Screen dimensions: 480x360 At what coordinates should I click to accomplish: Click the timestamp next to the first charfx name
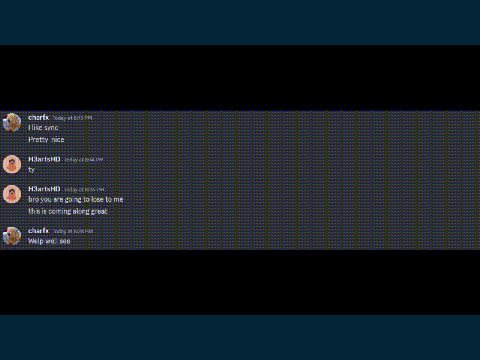[x=72, y=118]
